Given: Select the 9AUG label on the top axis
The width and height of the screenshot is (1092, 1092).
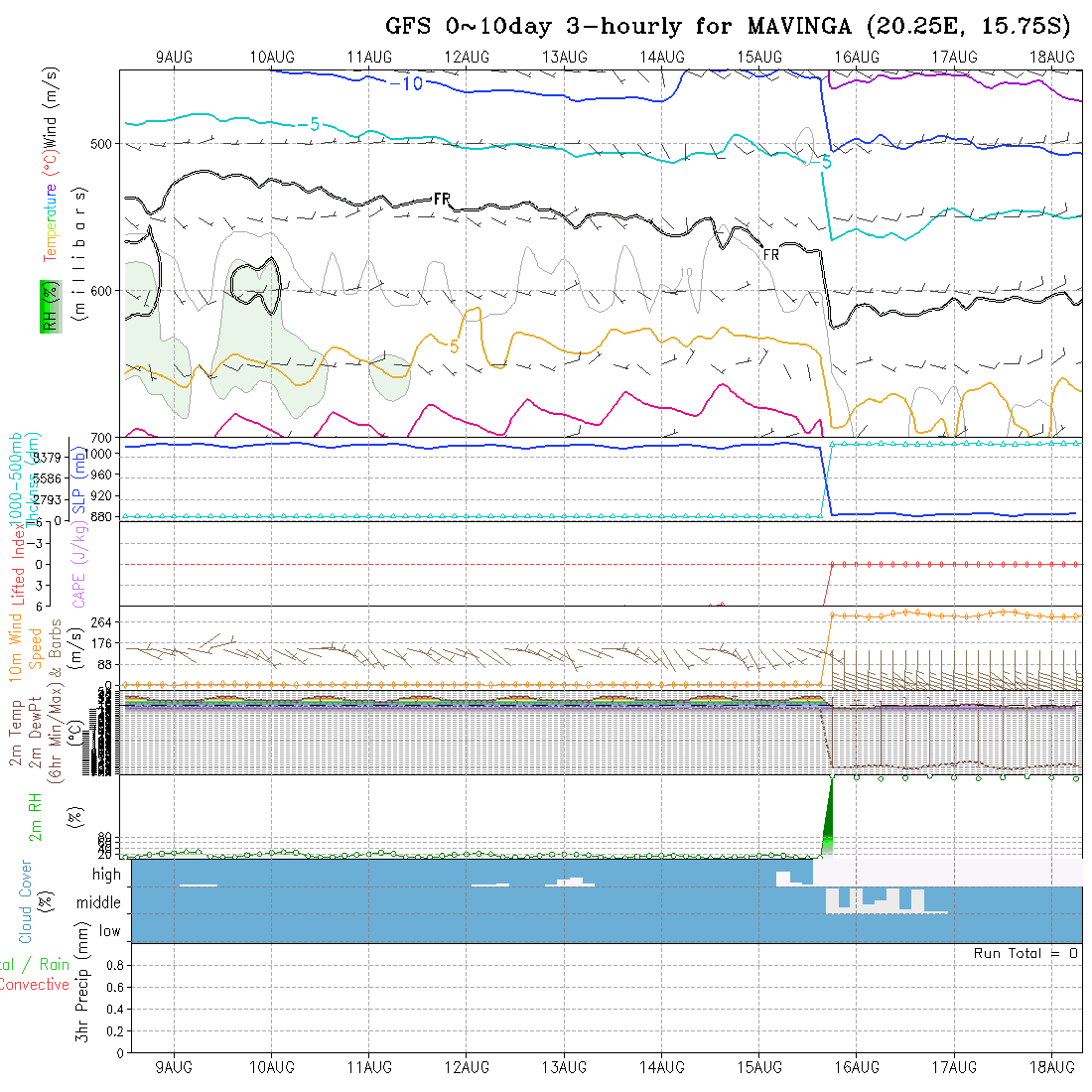Looking at the screenshot, I should 174,58.
